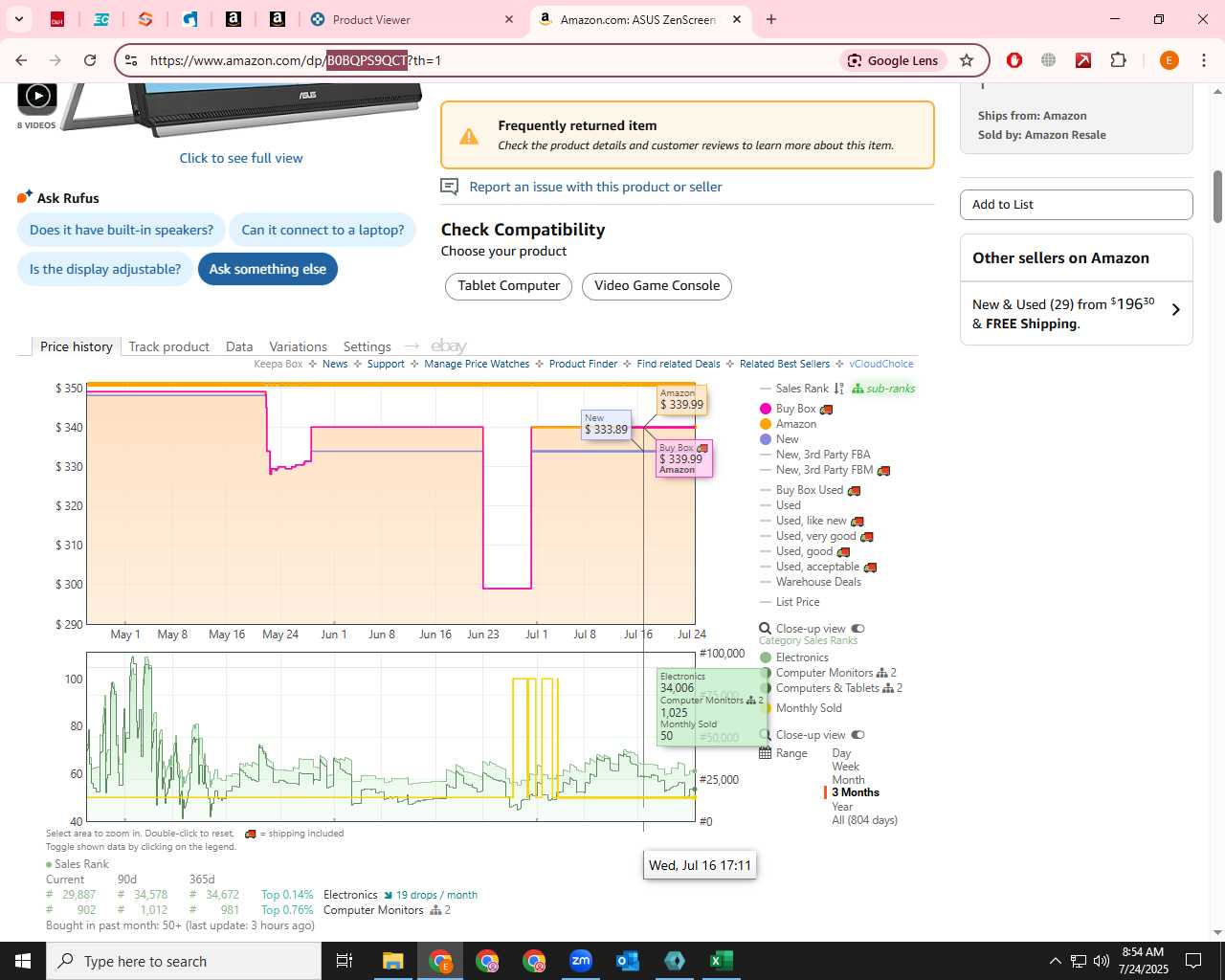1225x980 pixels.
Task: Toggle price chart Close-up view switch
Action: (857, 629)
